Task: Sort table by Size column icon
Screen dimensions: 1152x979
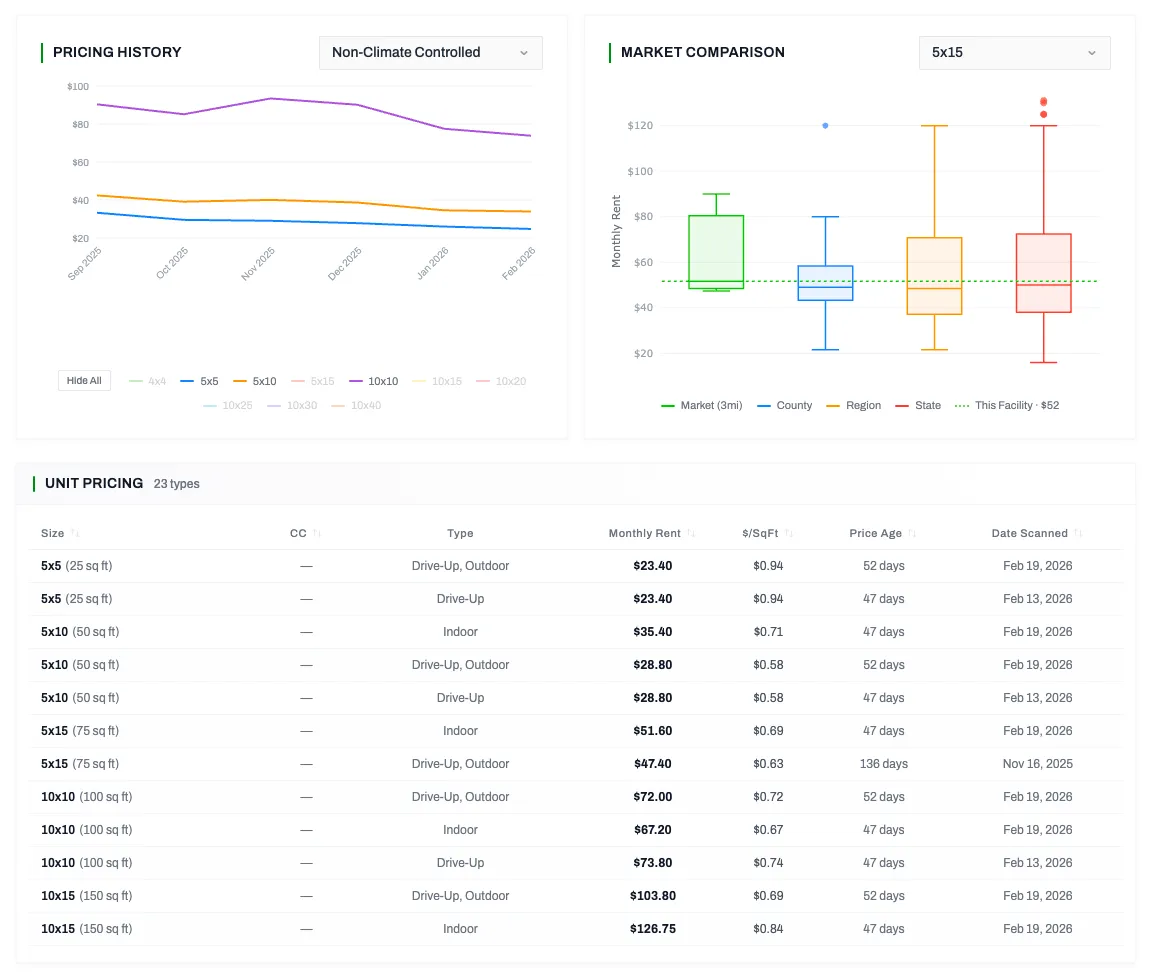Action: (x=76, y=534)
